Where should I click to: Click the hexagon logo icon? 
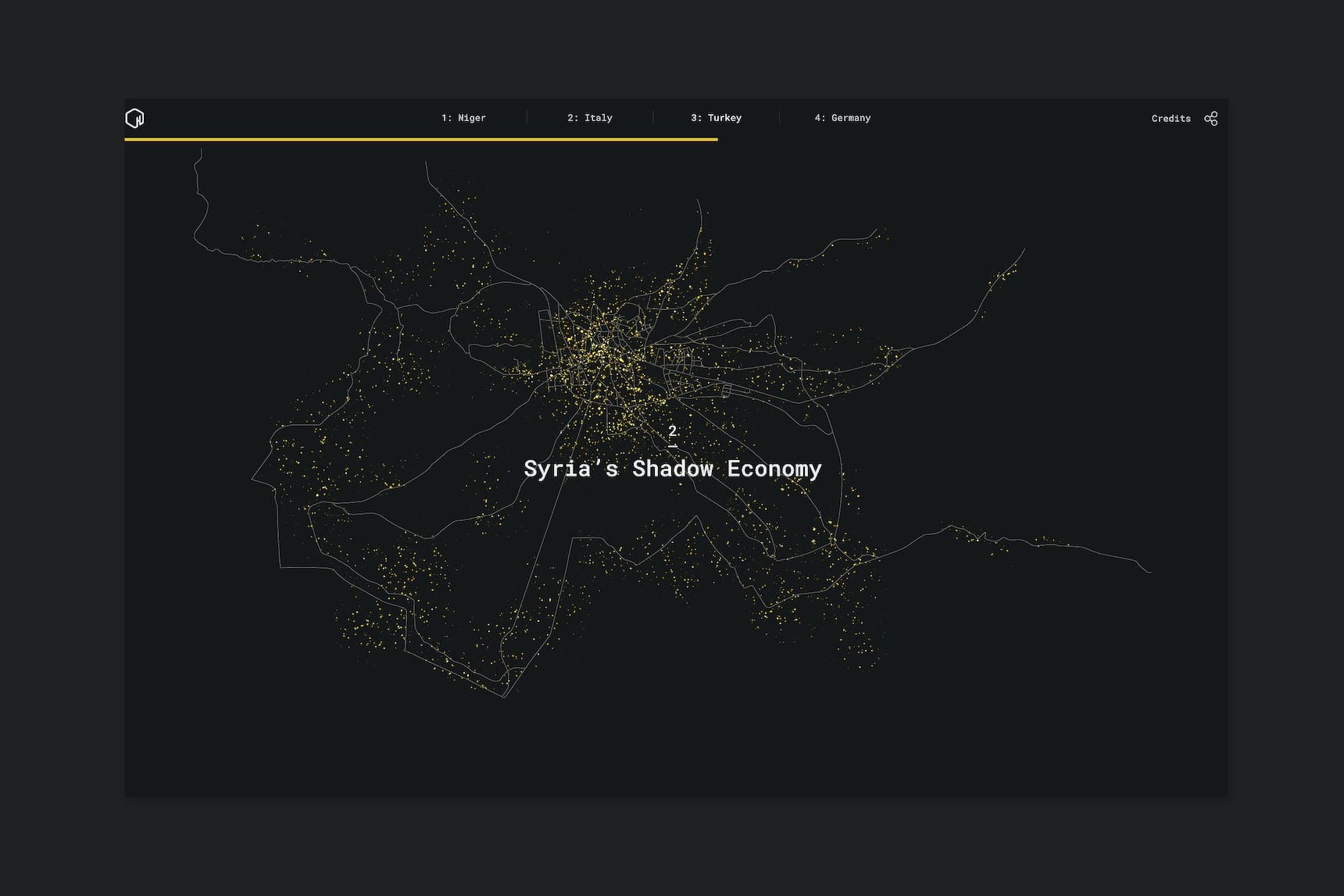coord(134,118)
